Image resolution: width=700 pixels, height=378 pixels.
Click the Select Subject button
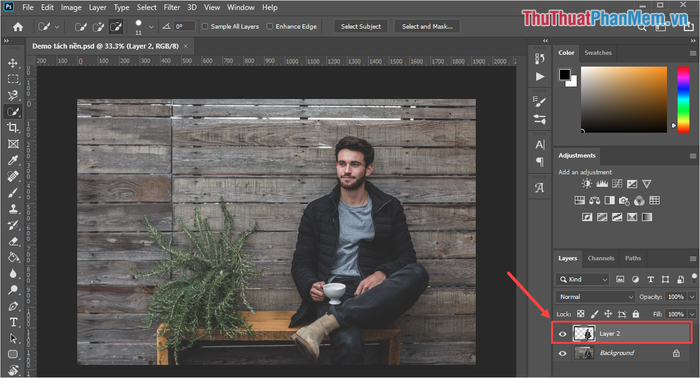click(x=361, y=26)
